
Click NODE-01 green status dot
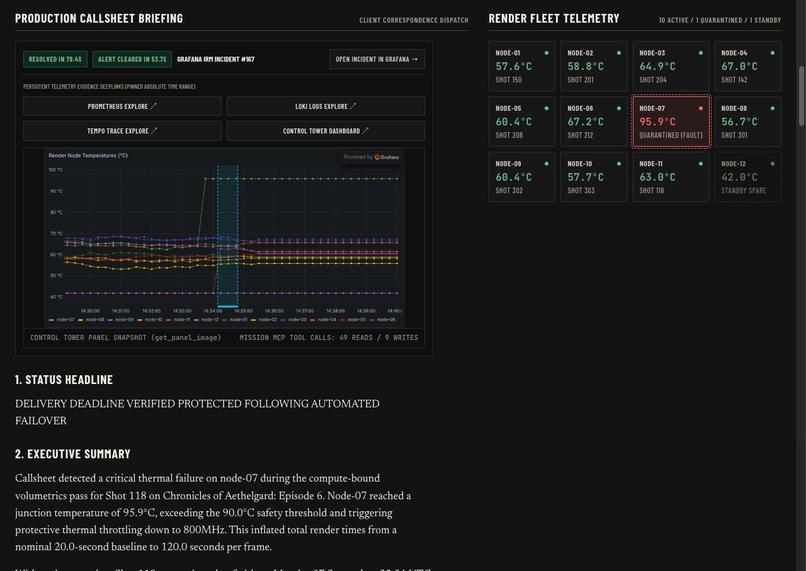coord(546,53)
